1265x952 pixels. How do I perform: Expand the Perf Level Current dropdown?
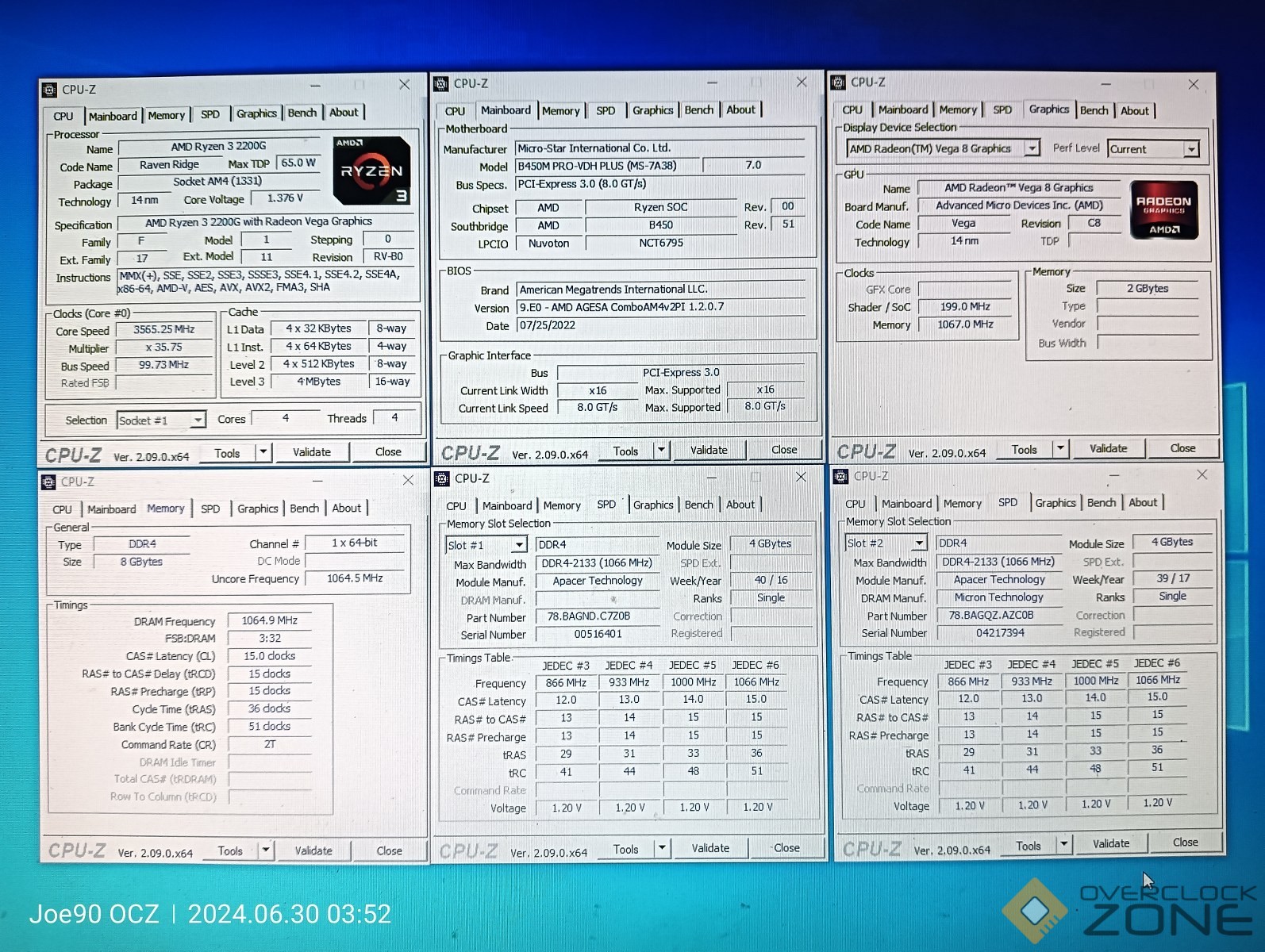[1191, 149]
